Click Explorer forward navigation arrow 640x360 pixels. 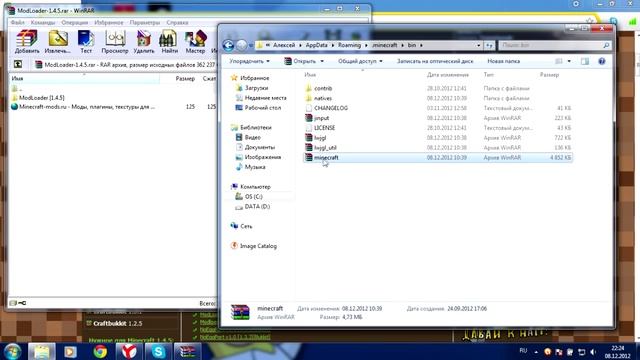pyautogui.click(x=242, y=45)
